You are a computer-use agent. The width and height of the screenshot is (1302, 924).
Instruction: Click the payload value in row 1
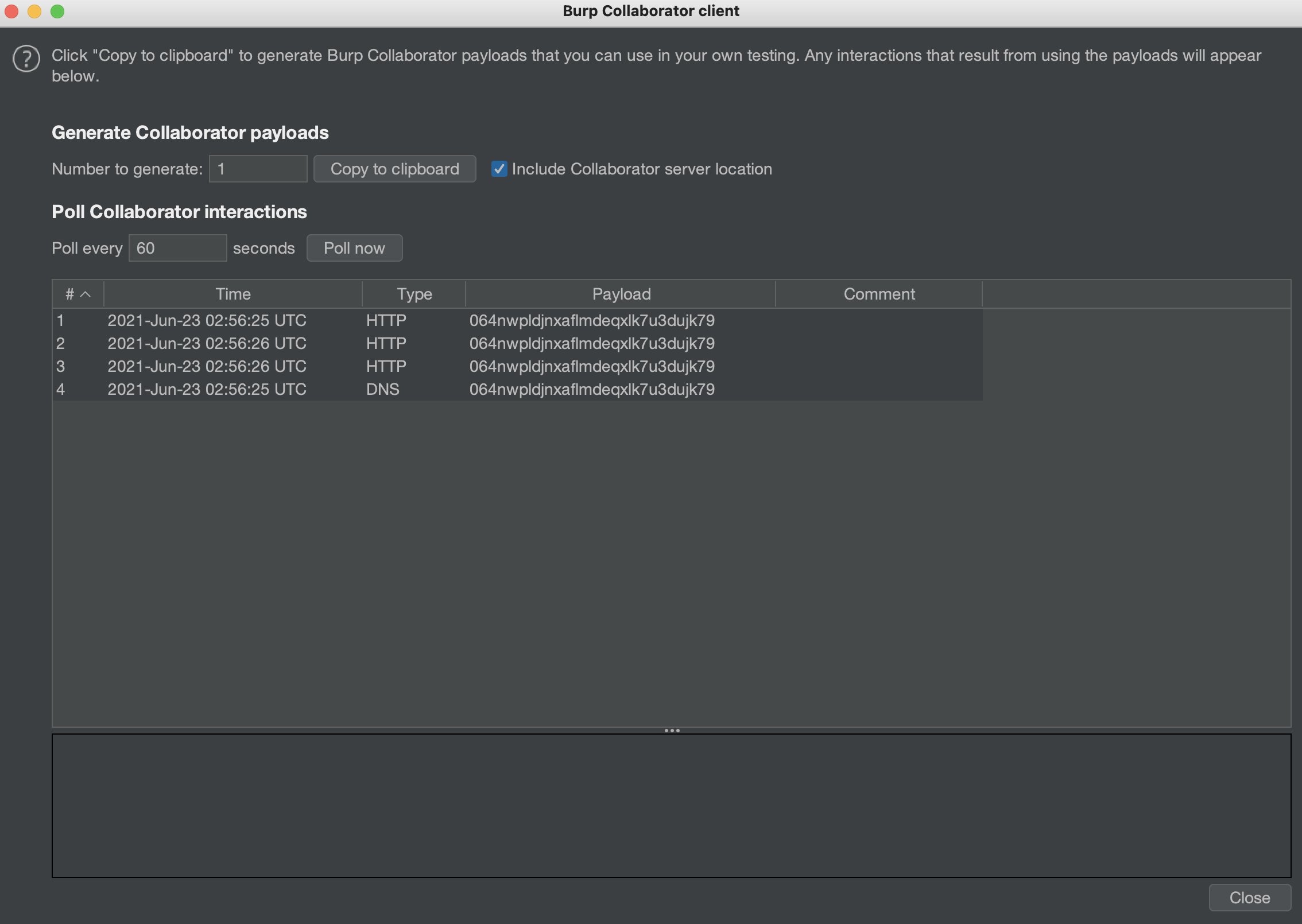[592, 320]
